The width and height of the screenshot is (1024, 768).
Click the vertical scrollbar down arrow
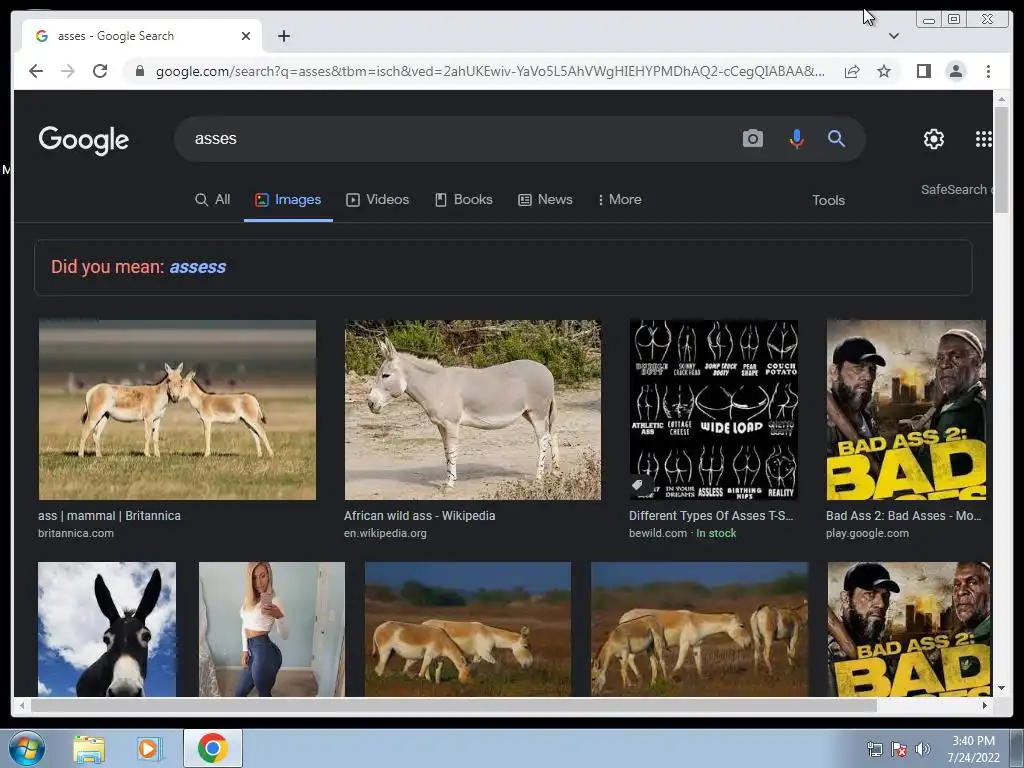(1001, 688)
